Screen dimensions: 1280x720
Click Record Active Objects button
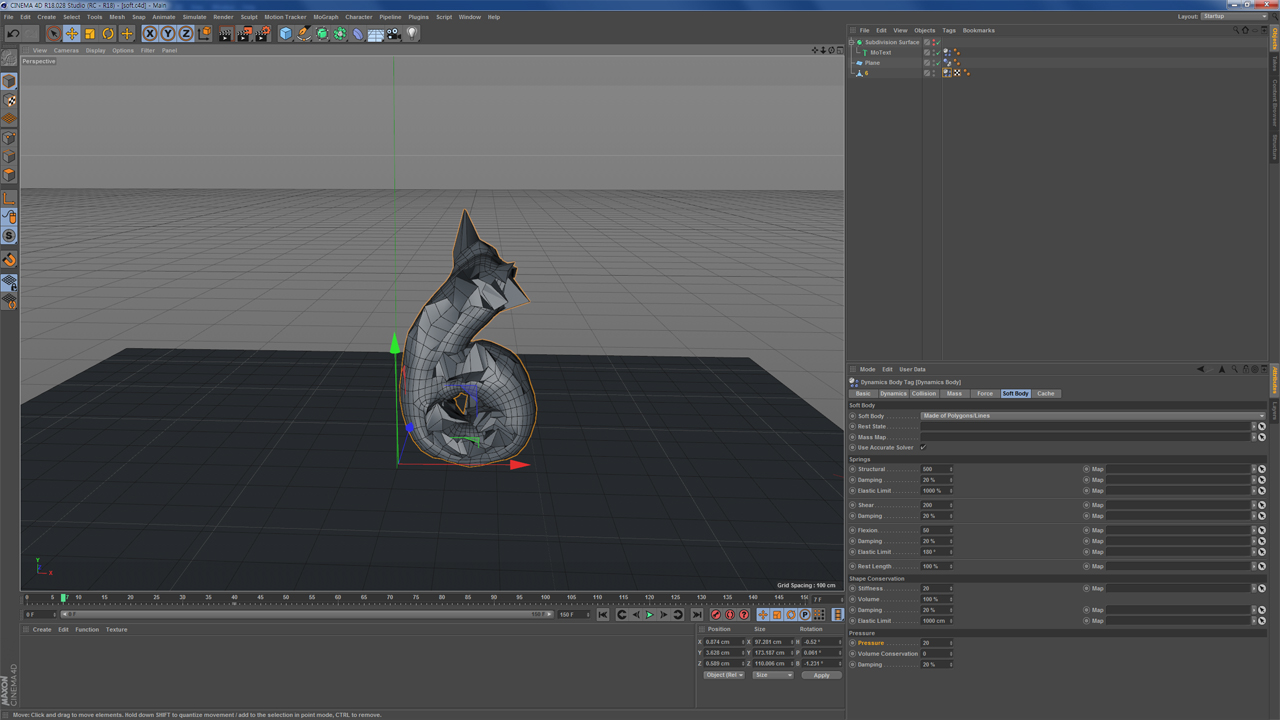pyautogui.click(x=716, y=615)
